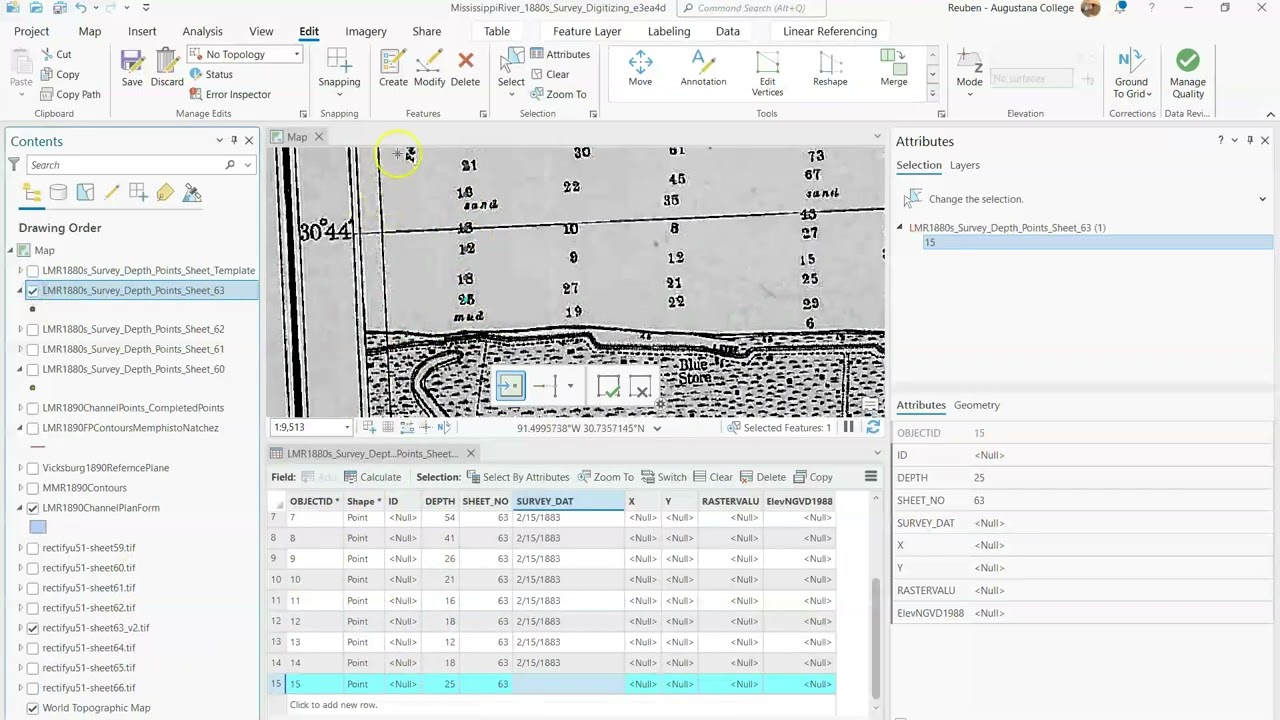Click Cut in Clipboard group
The width and height of the screenshot is (1280, 720).
(55, 54)
